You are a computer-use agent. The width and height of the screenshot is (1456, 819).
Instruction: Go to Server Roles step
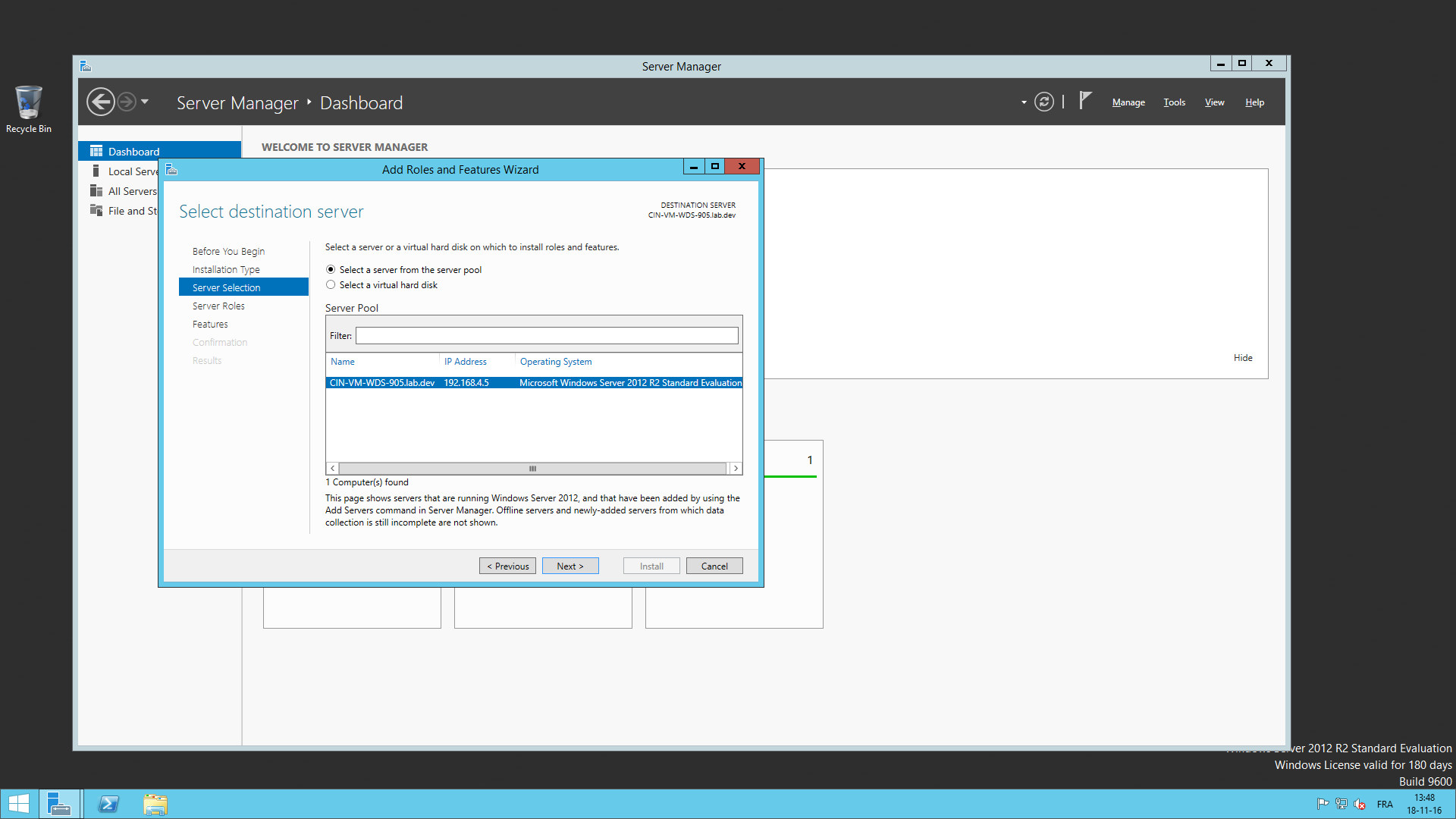coord(218,306)
